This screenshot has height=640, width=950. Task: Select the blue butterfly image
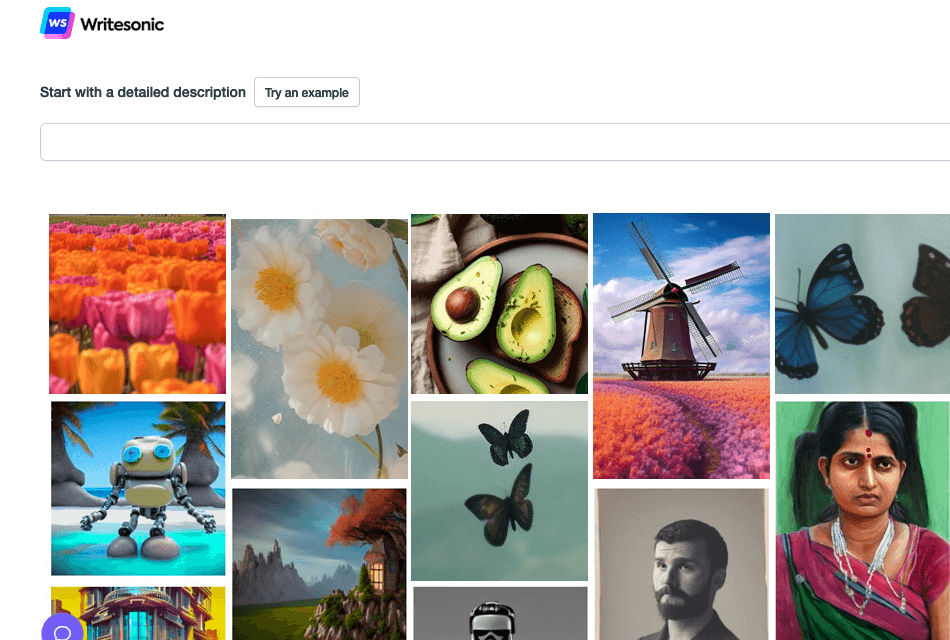pos(863,304)
